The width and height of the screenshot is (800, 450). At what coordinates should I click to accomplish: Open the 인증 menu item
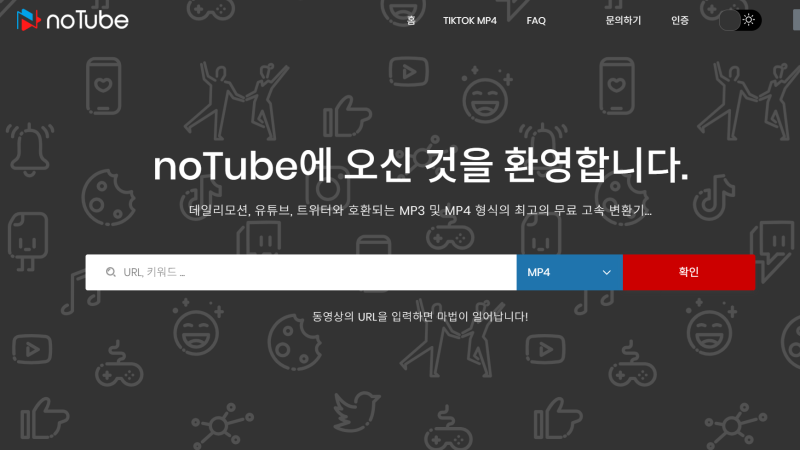[x=680, y=20]
